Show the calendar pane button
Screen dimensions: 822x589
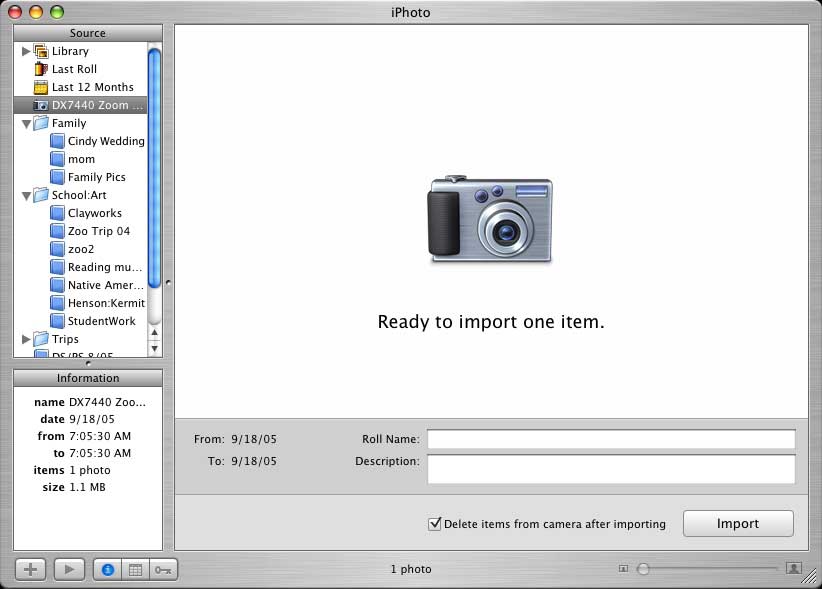pyautogui.click(x=136, y=569)
